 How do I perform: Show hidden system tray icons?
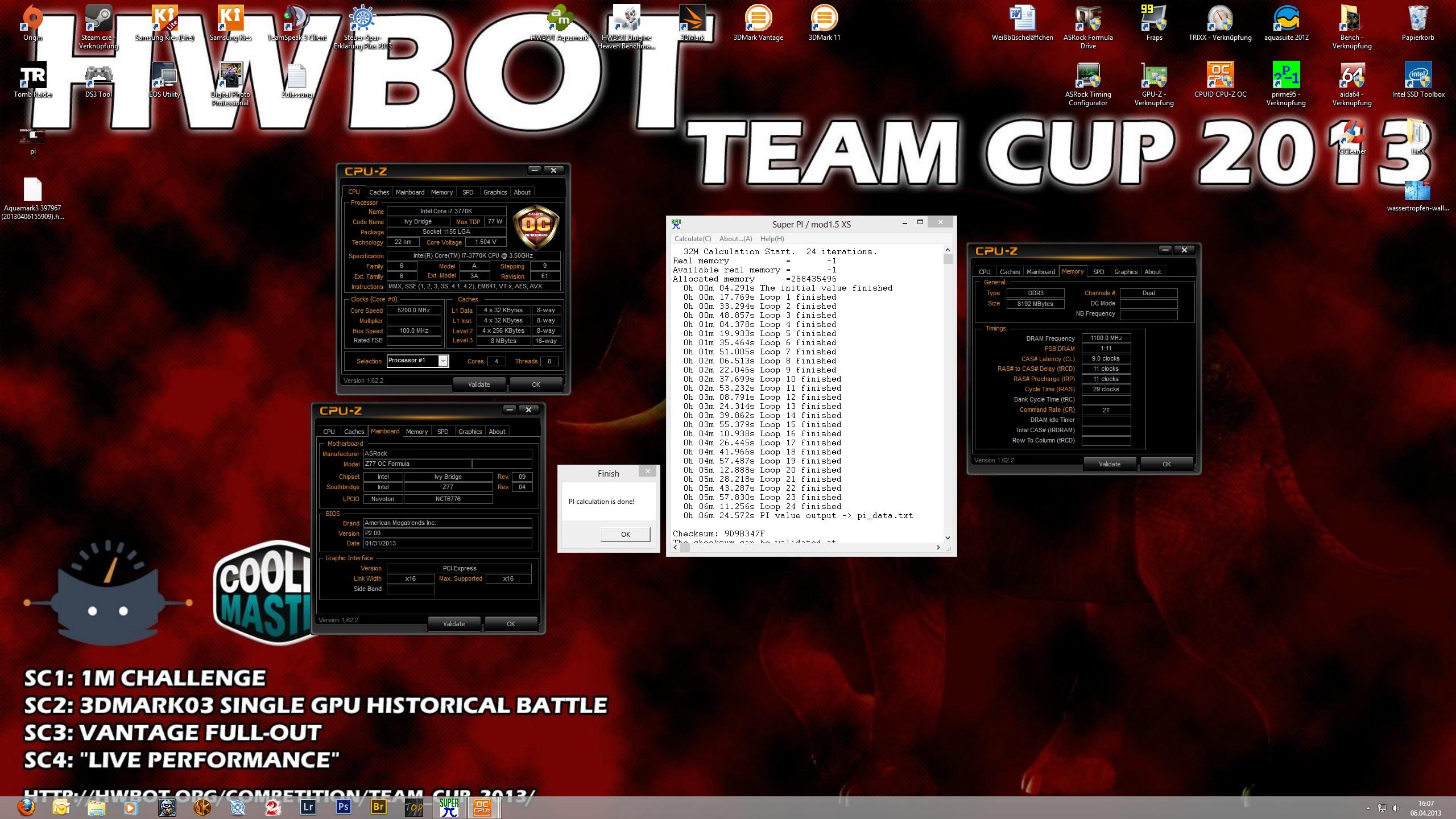pos(1368,808)
